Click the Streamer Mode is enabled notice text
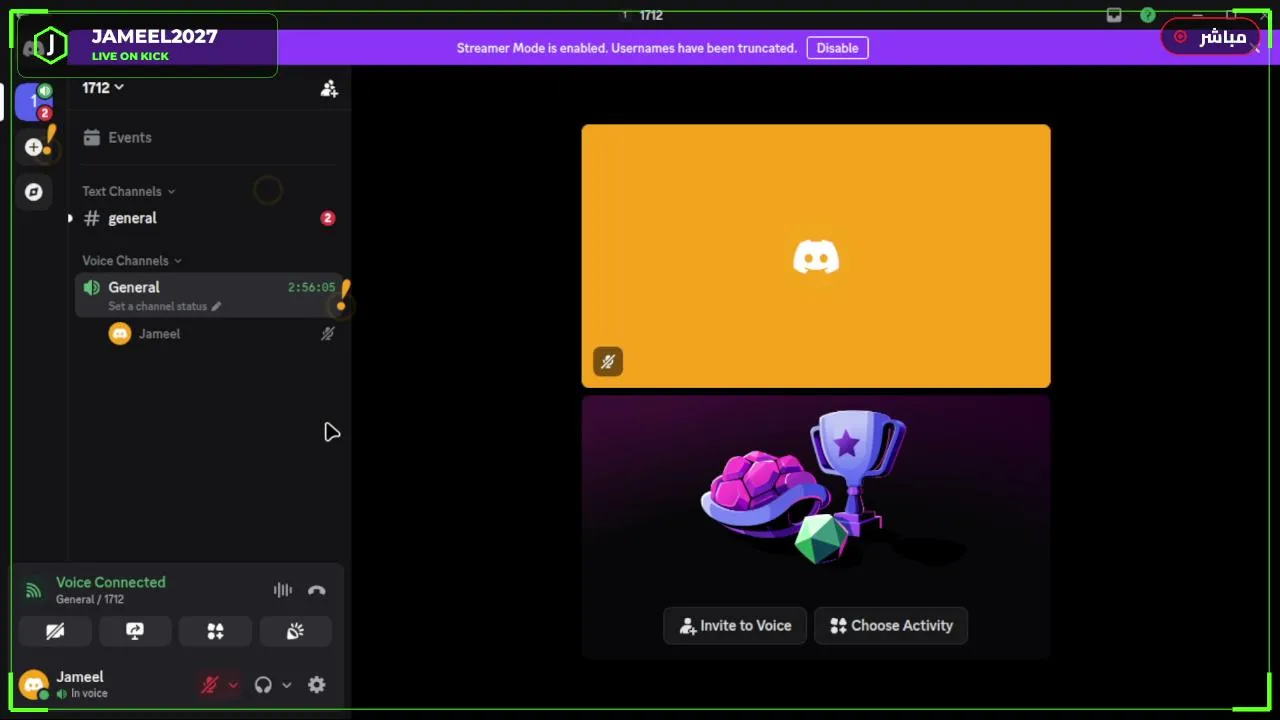The image size is (1280, 720). [627, 48]
